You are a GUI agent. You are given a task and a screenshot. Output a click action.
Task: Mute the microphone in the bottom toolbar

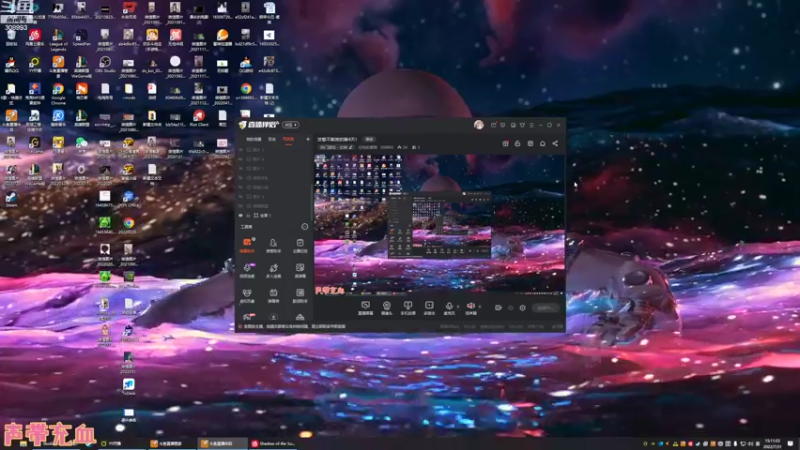tap(449, 308)
